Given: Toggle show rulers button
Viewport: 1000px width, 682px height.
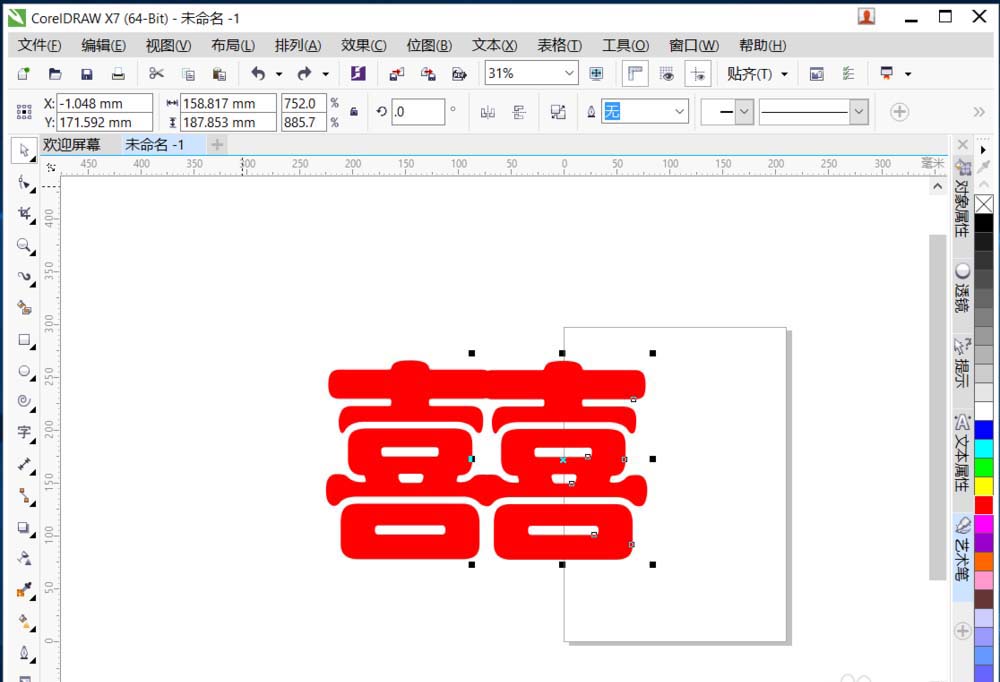Looking at the screenshot, I should 635,73.
